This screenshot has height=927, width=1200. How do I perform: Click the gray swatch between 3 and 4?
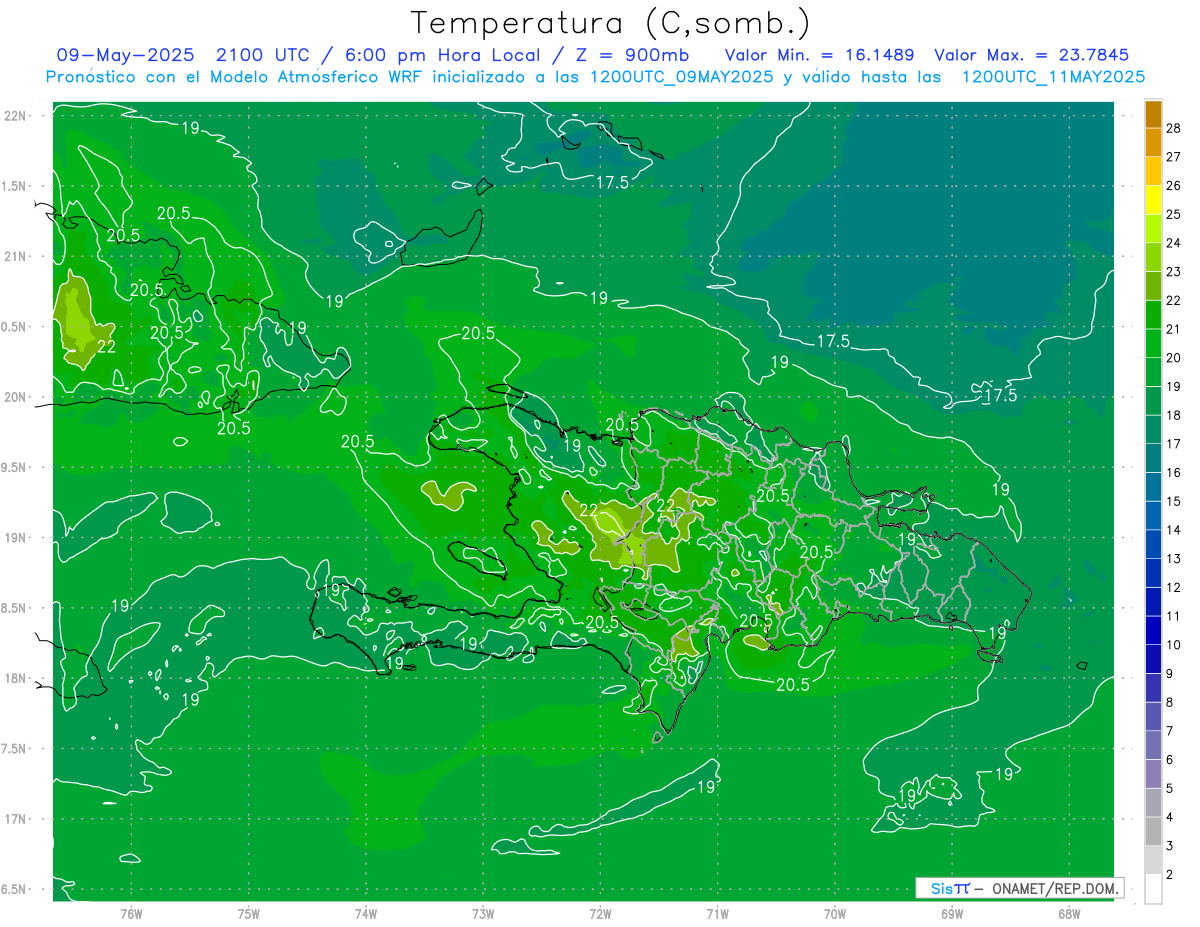tap(1153, 831)
